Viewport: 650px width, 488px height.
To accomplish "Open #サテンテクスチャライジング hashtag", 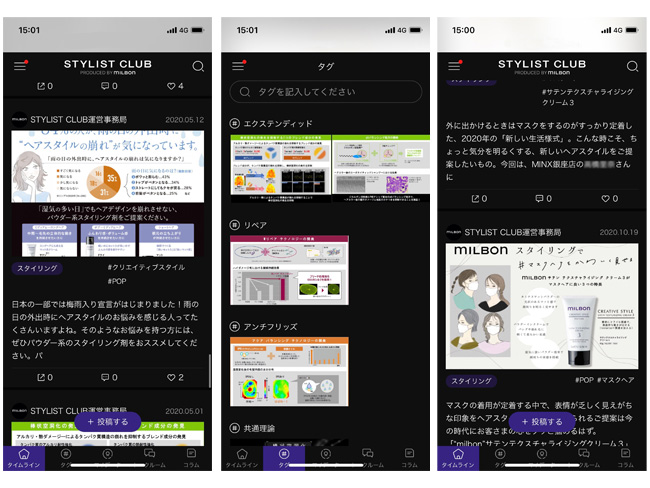I will tap(587, 97).
